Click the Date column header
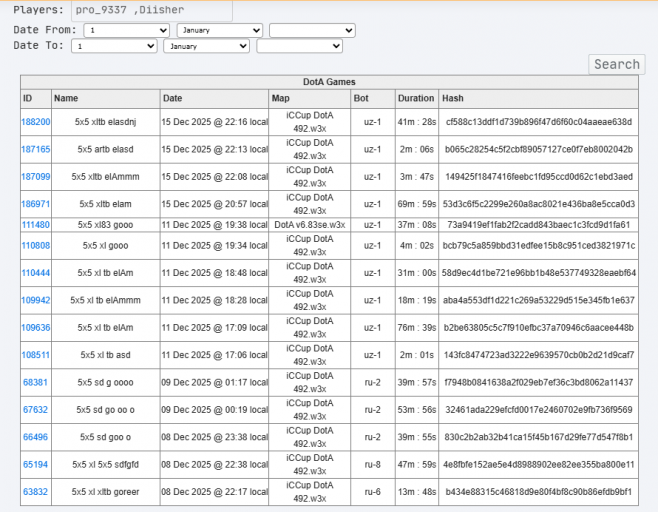Screen dimensions: 658x512 [214, 98]
